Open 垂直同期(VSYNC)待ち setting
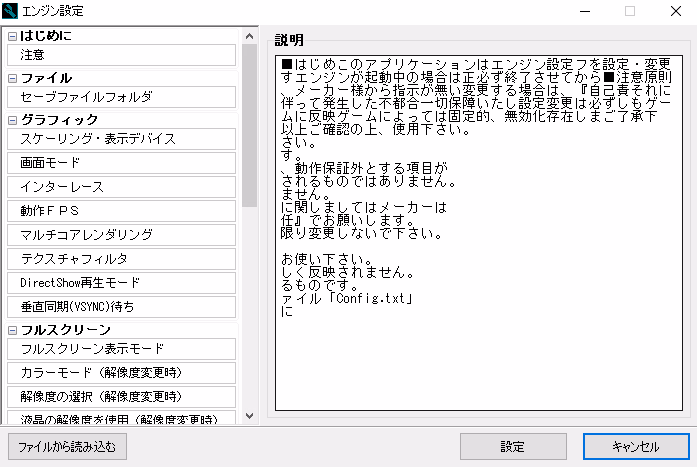The height and width of the screenshot is (467, 697). coord(121,307)
